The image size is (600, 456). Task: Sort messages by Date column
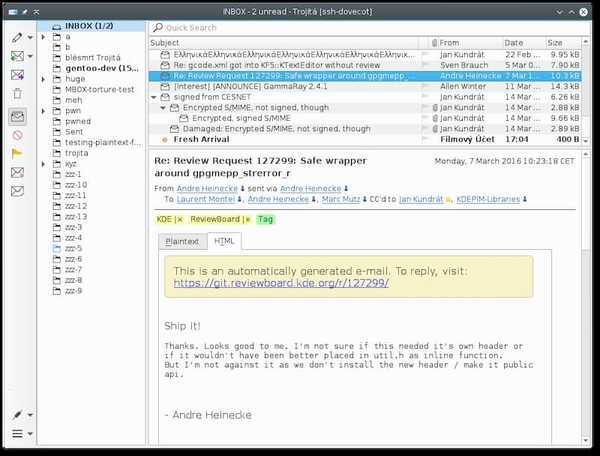click(524, 43)
